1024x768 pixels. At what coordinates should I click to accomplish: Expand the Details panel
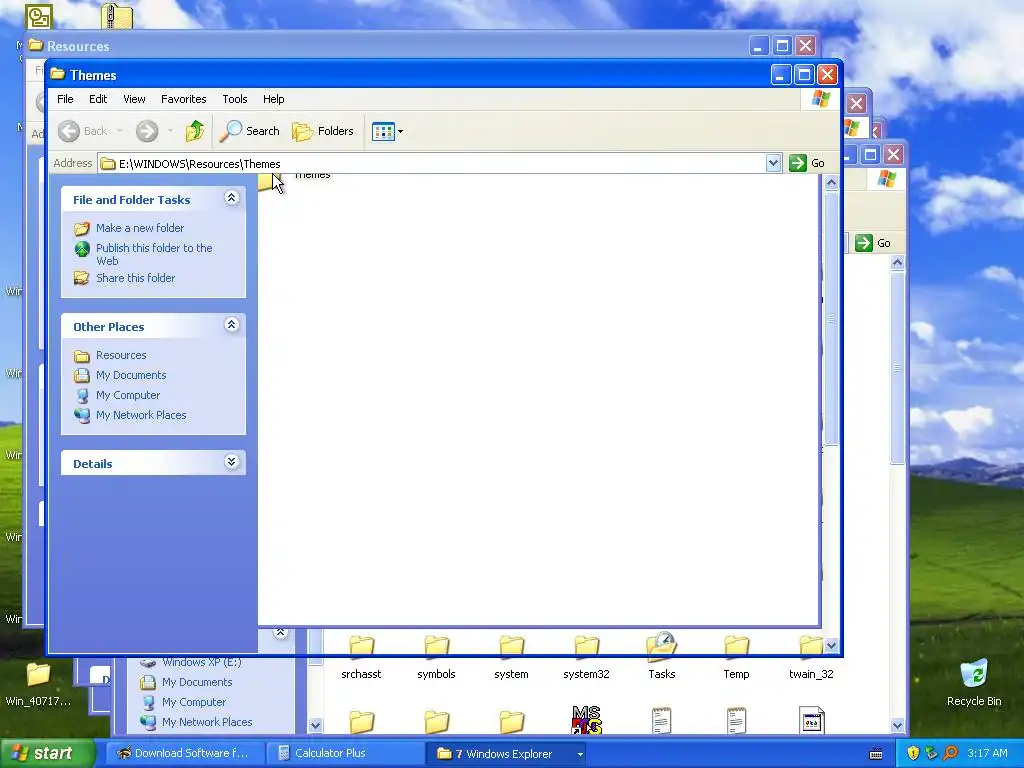pos(231,462)
